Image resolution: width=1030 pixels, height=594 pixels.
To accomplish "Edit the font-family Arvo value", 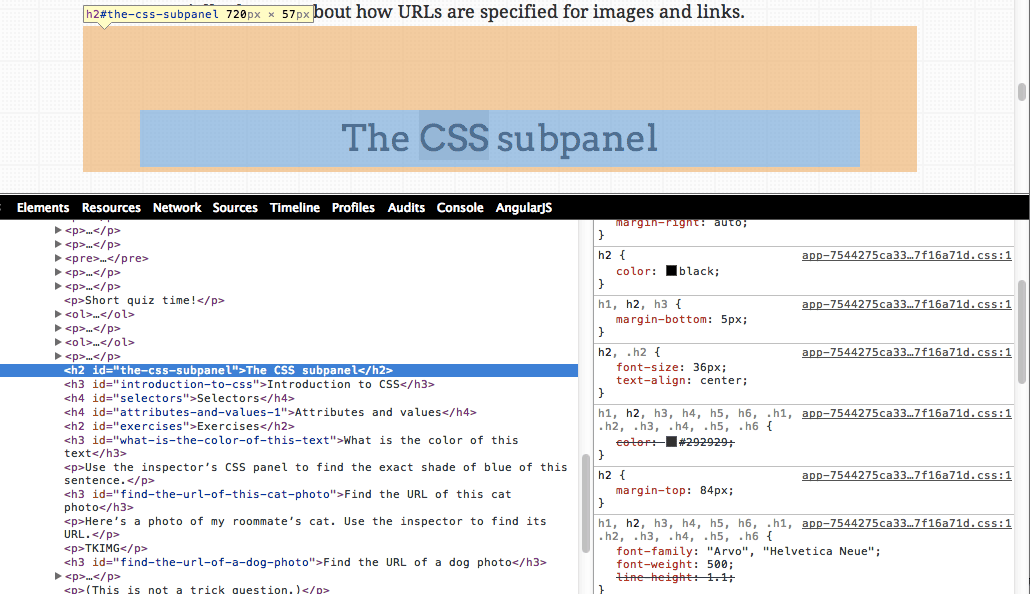I will (790, 551).
